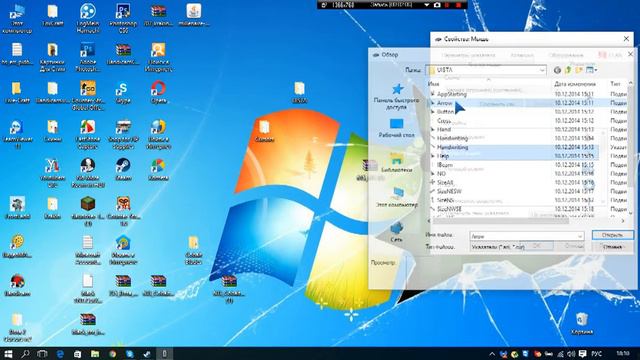Go back using the Browse dialog toolbar arrow
This screenshot has width=640, height=360.
tap(557, 70)
